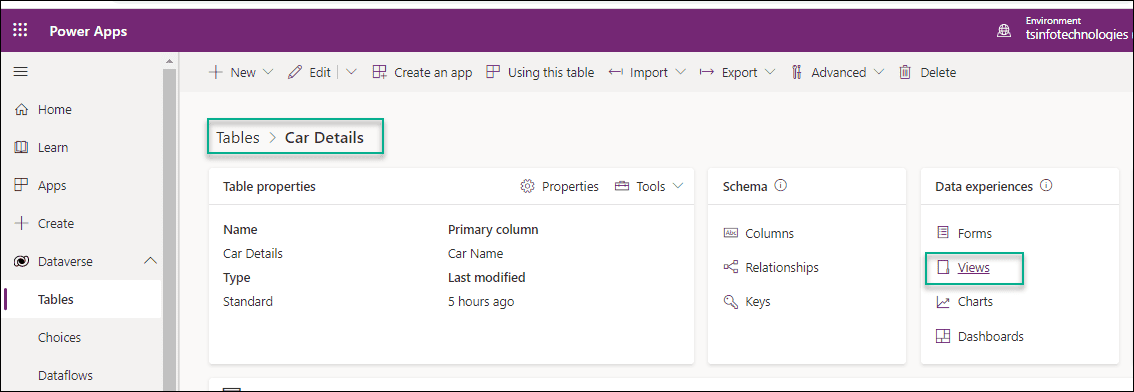Click the Create an app icon
1134x392 pixels.
[380, 72]
